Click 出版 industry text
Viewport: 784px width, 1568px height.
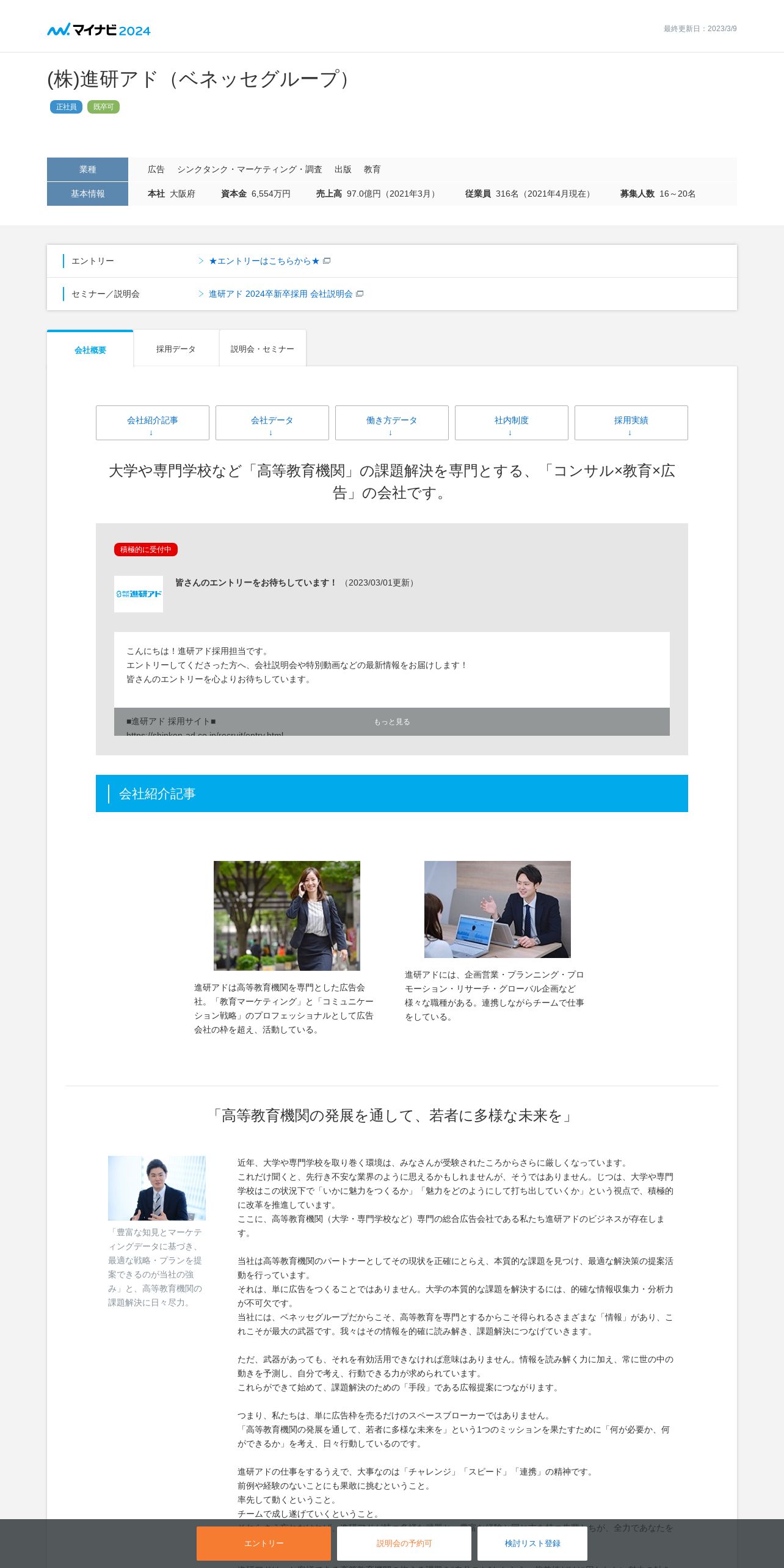tap(343, 169)
